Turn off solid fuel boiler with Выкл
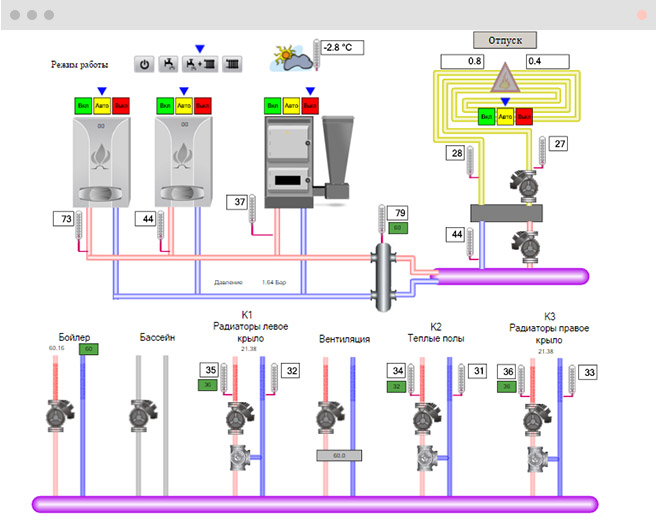 click(310, 106)
